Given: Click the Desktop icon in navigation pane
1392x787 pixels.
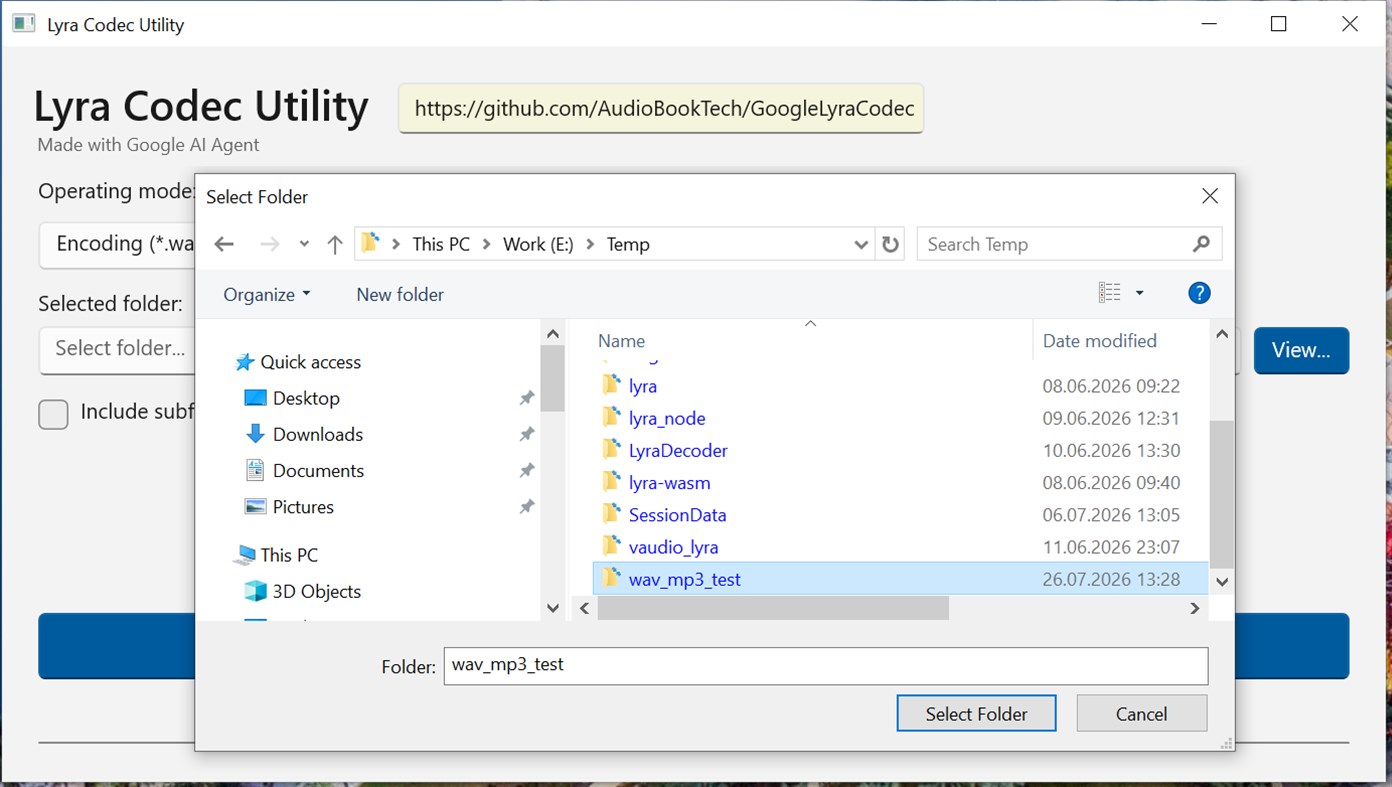Looking at the screenshot, I should [255, 398].
